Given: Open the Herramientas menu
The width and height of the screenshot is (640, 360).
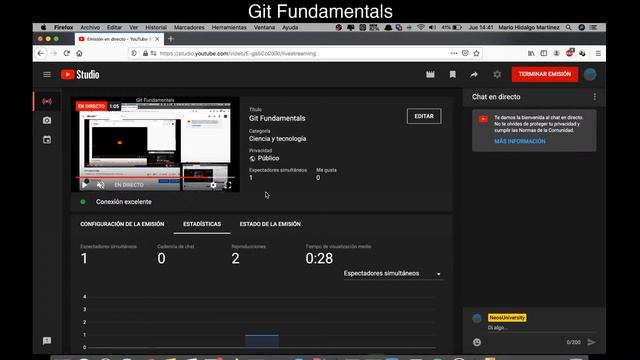Looking at the screenshot, I should coord(229,27).
